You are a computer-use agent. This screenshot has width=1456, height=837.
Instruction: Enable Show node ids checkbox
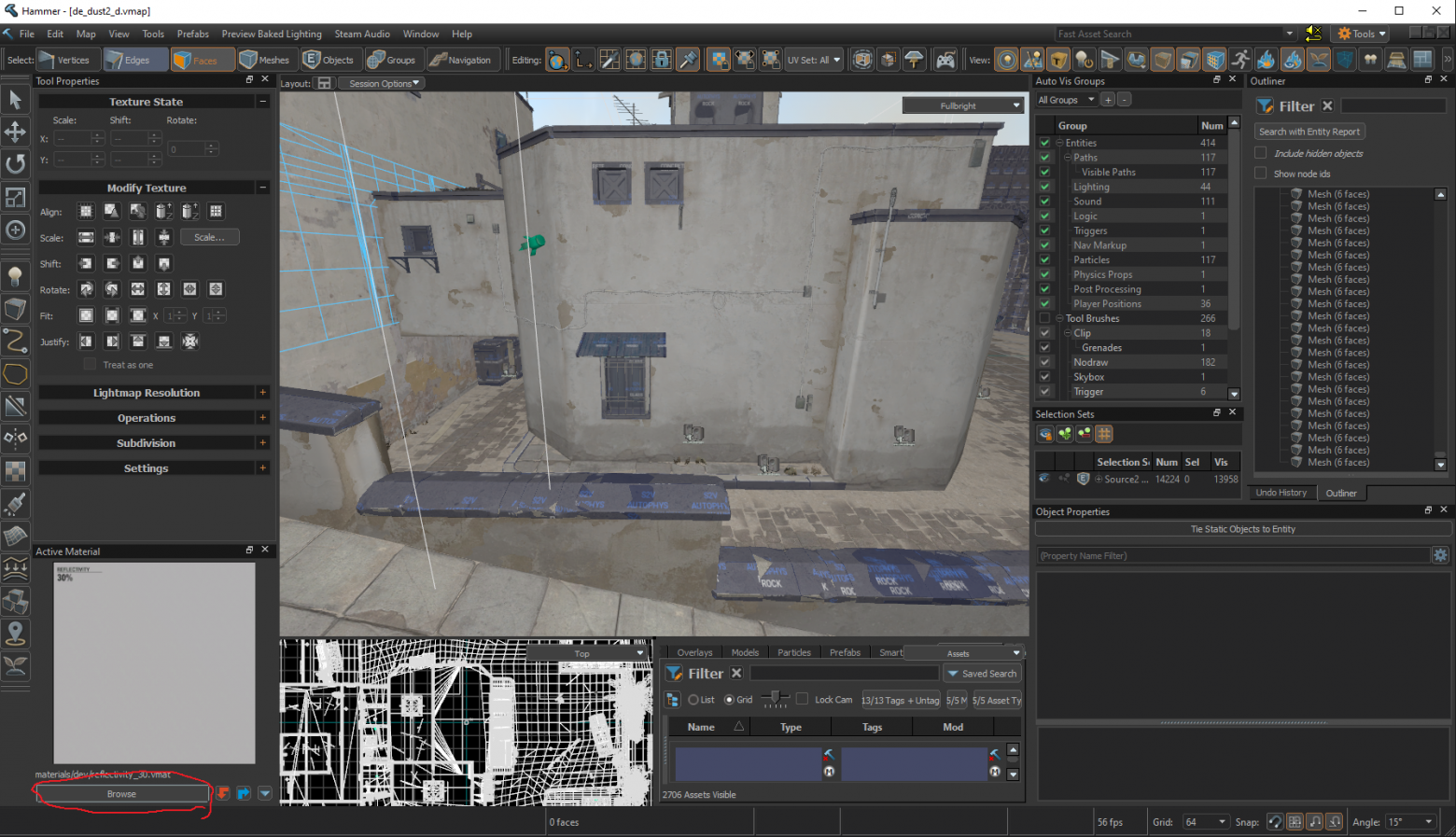click(x=1261, y=174)
